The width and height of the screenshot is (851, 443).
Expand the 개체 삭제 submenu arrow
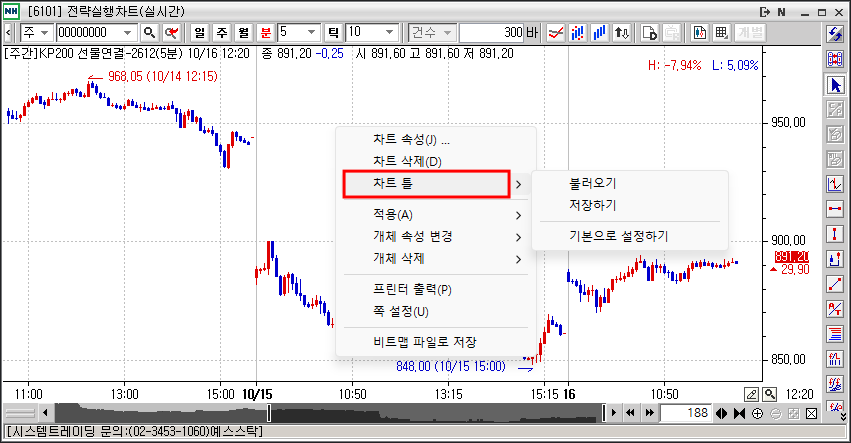518,260
